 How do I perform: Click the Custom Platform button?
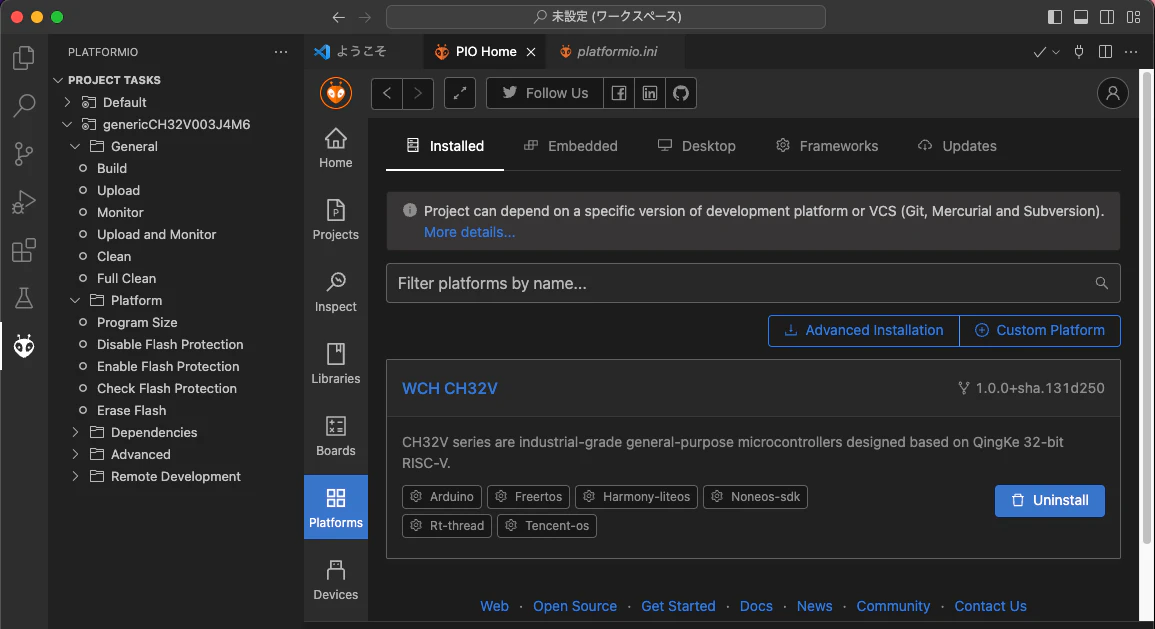click(x=1040, y=331)
